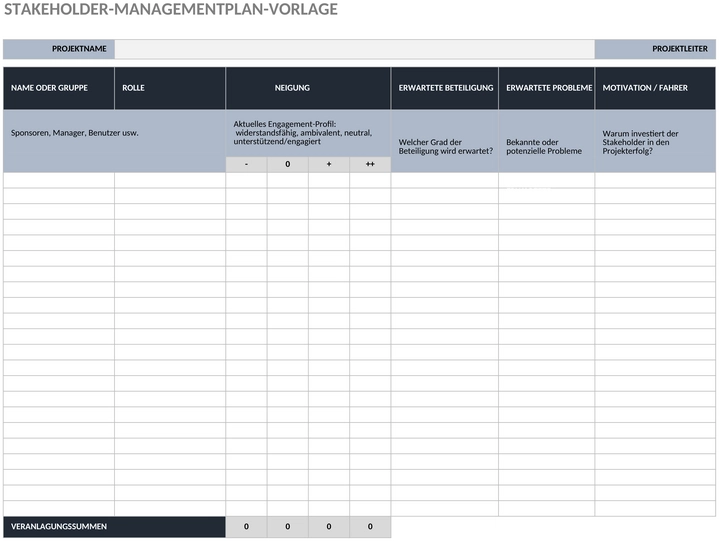Select the total 0 below the '+' column
719x541 pixels.
[329, 527]
